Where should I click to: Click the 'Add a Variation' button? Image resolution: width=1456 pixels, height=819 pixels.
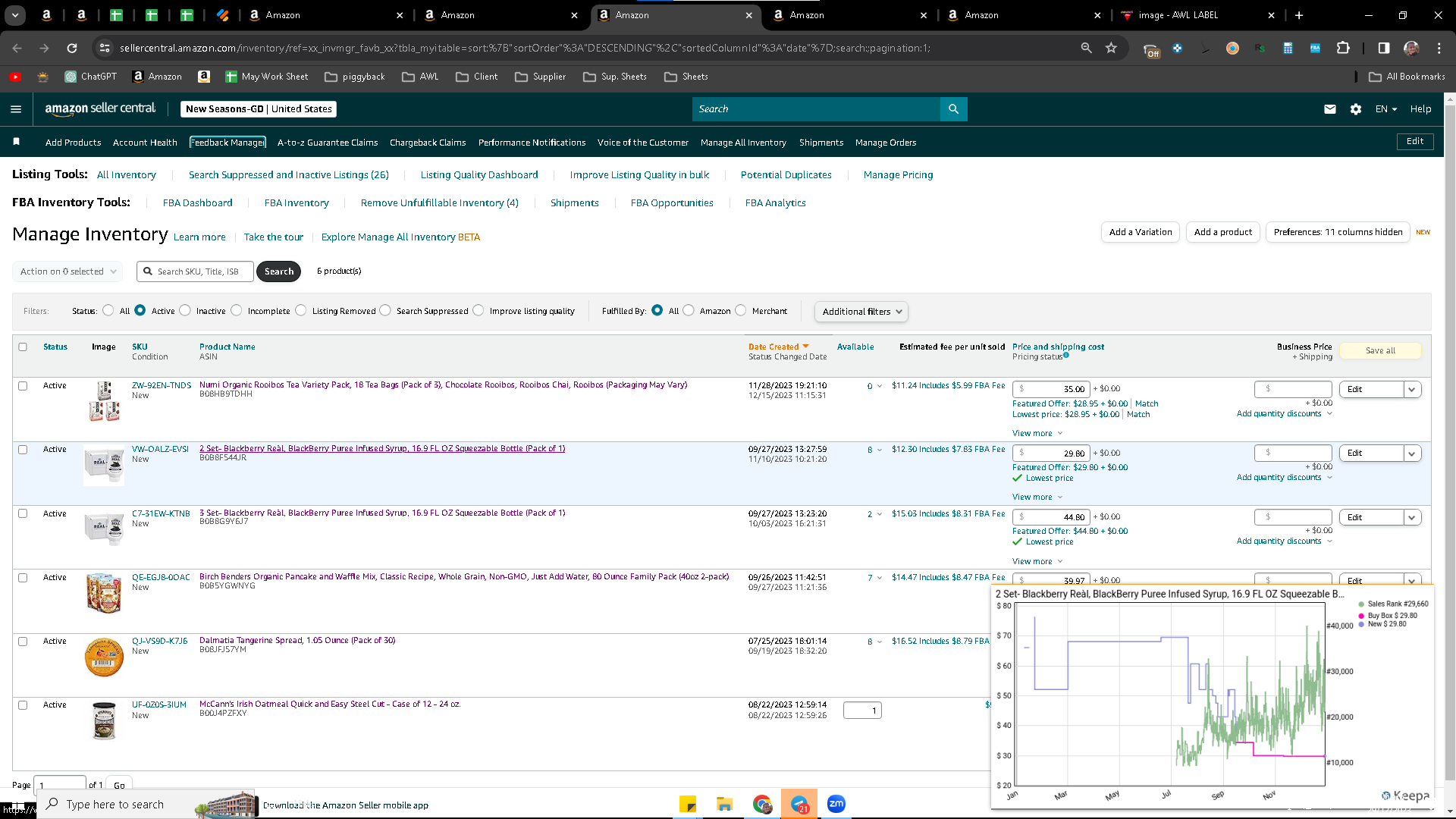click(1141, 232)
